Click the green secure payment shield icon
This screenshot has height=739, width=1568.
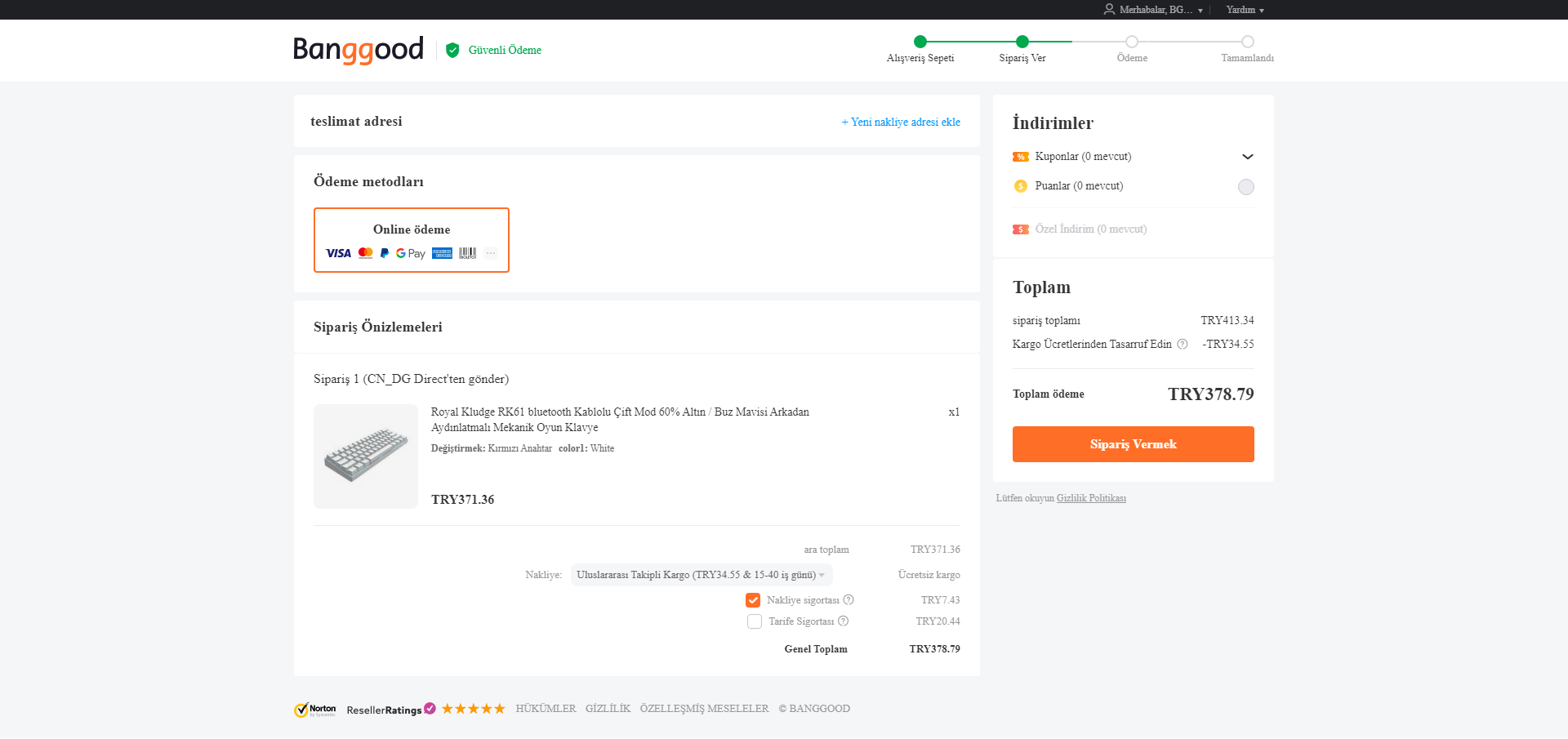(452, 51)
